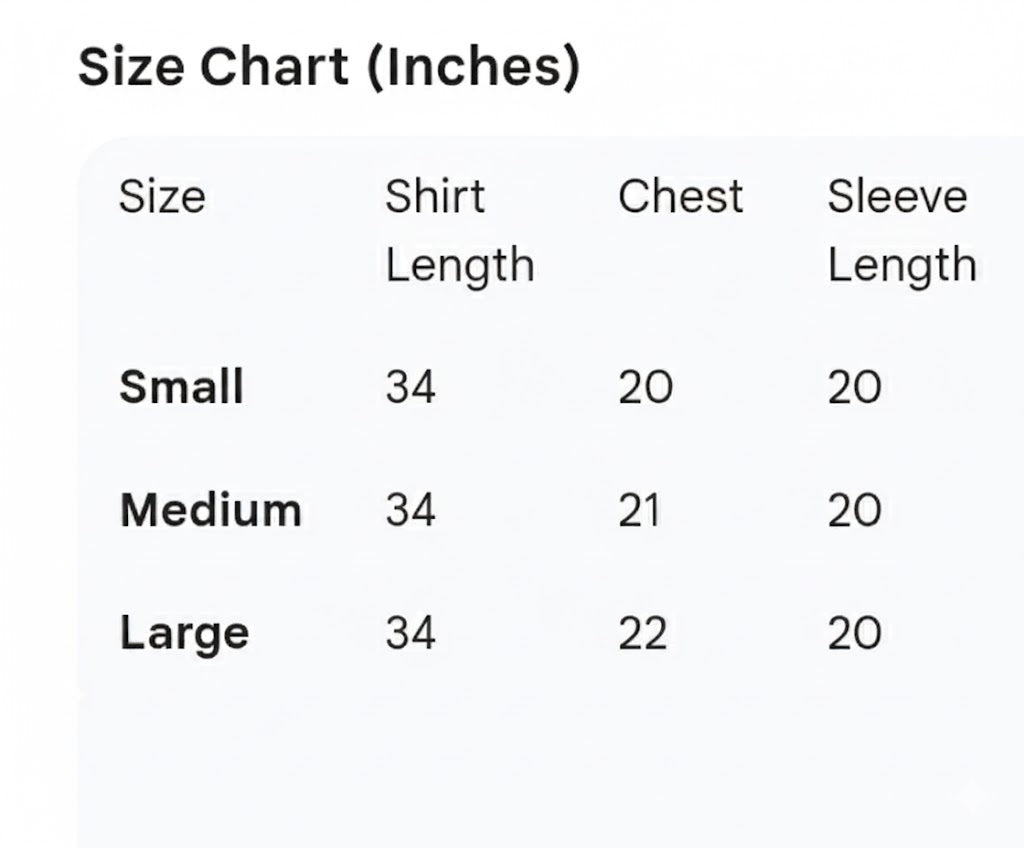Click "(Inches)" in the chart title
The height and width of the screenshot is (848, 1024).
coord(473,68)
